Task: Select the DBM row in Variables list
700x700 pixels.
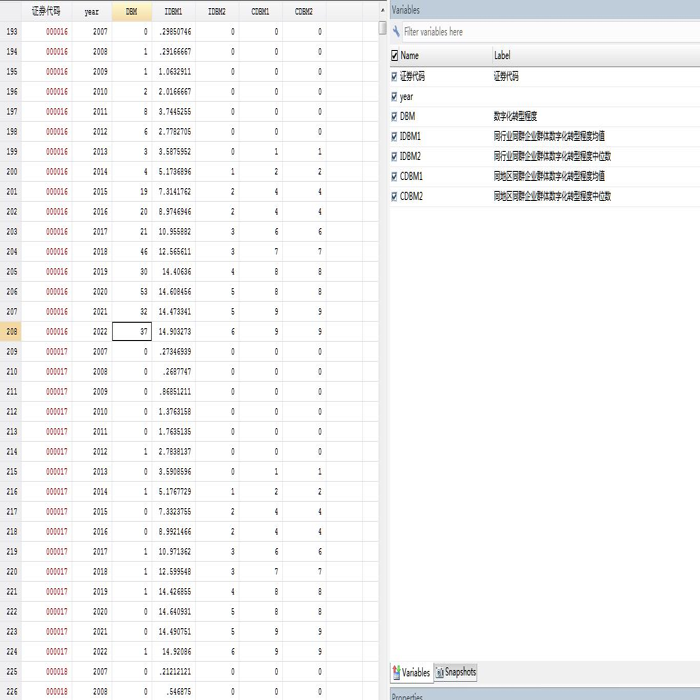Action: click(545, 117)
